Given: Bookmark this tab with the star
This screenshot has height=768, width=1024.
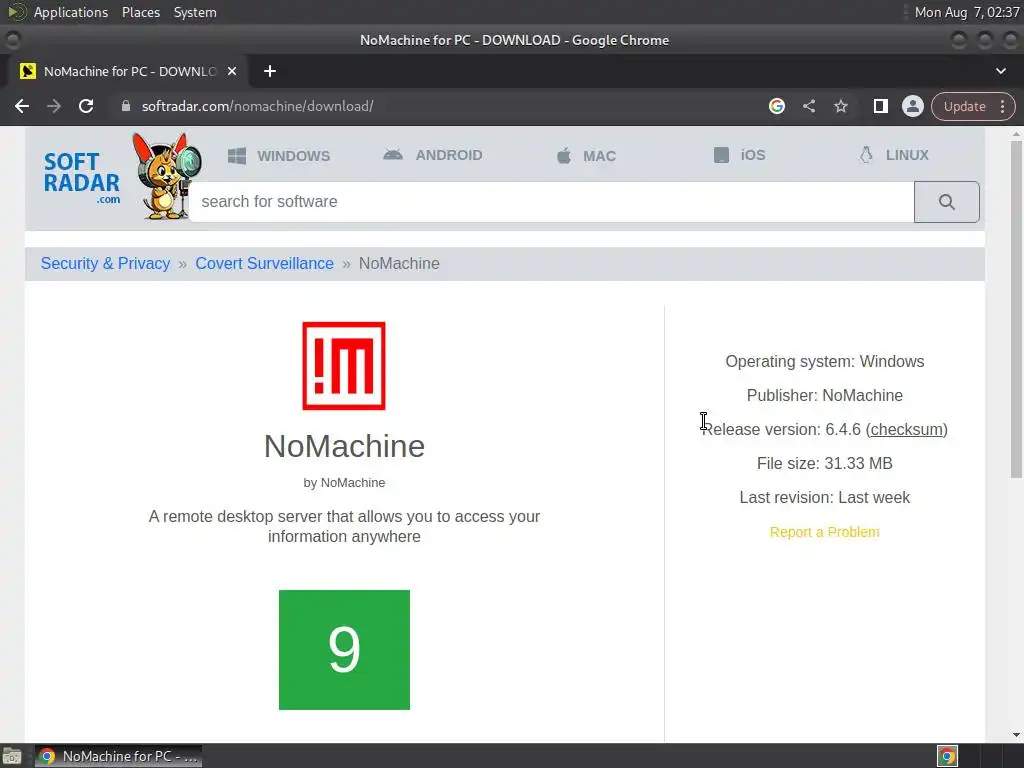Looking at the screenshot, I should click(840, 106).
